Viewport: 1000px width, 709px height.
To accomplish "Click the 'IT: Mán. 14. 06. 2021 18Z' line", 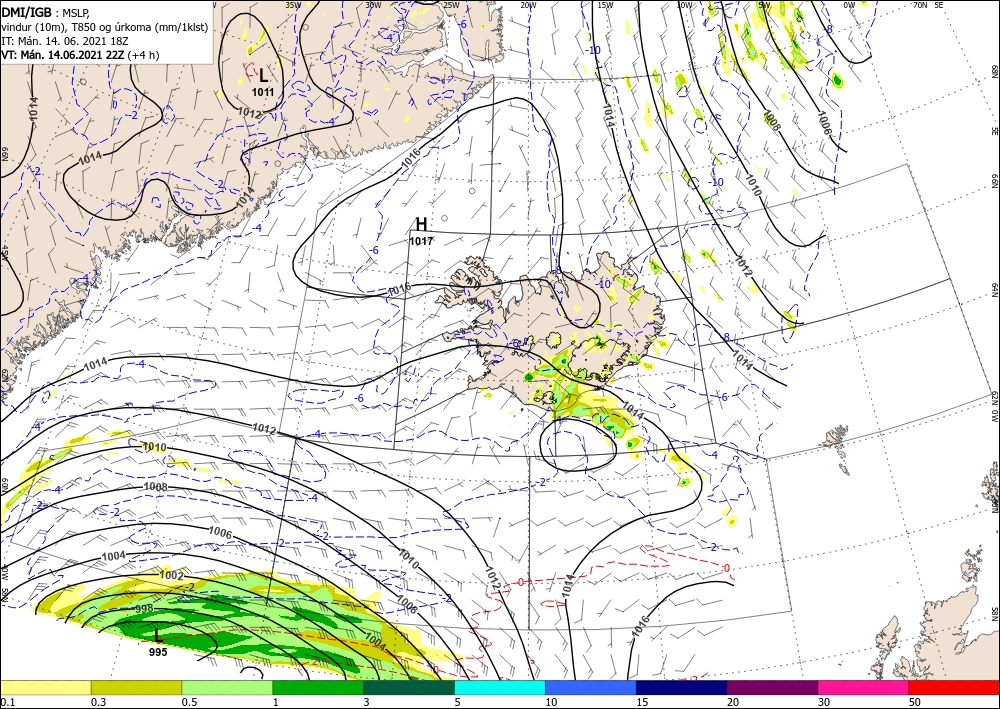I will click(x=65, y=41).
